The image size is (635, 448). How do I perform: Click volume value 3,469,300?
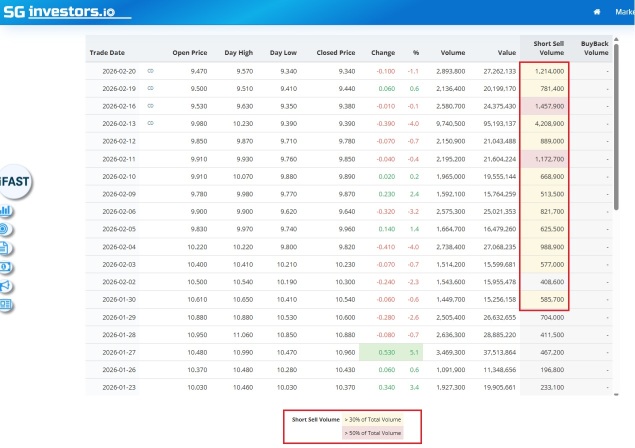[x=450, y=352]
